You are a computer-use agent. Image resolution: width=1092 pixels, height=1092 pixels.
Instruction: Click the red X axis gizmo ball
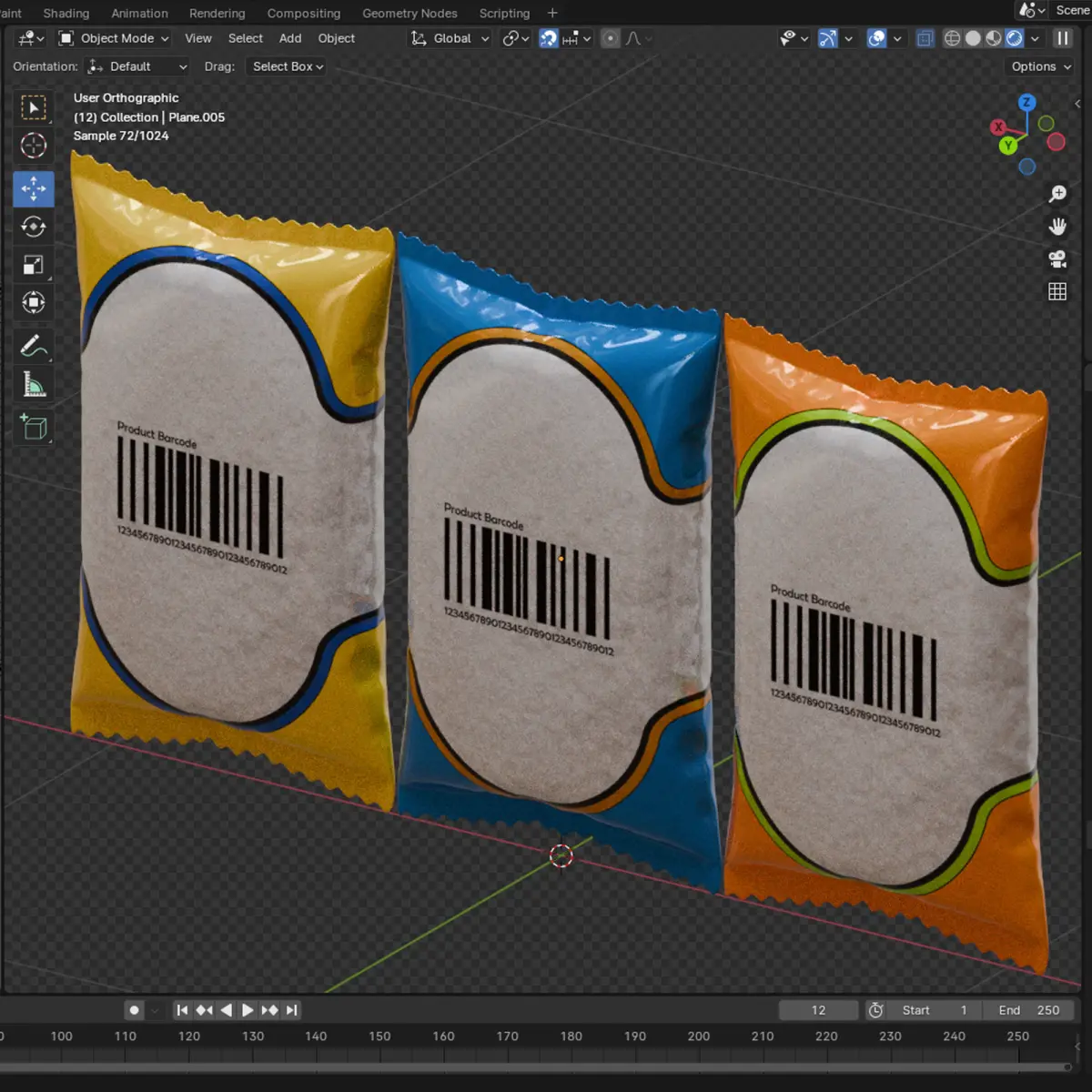coord(998,127)
